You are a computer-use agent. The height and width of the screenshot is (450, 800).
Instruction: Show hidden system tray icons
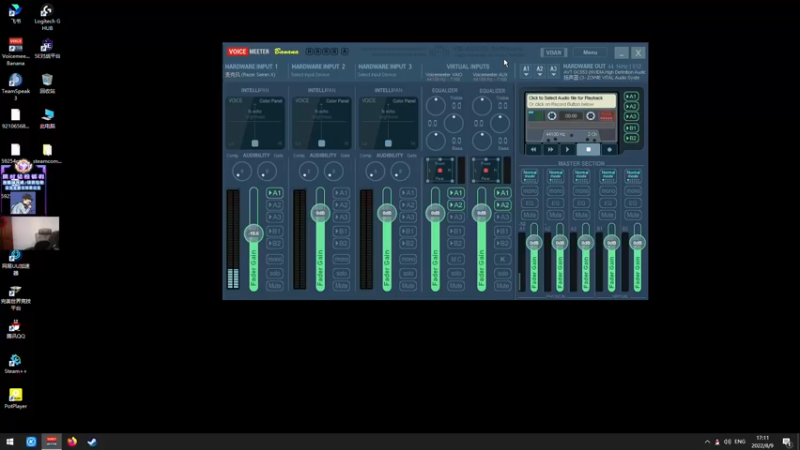tap(707, 442)
